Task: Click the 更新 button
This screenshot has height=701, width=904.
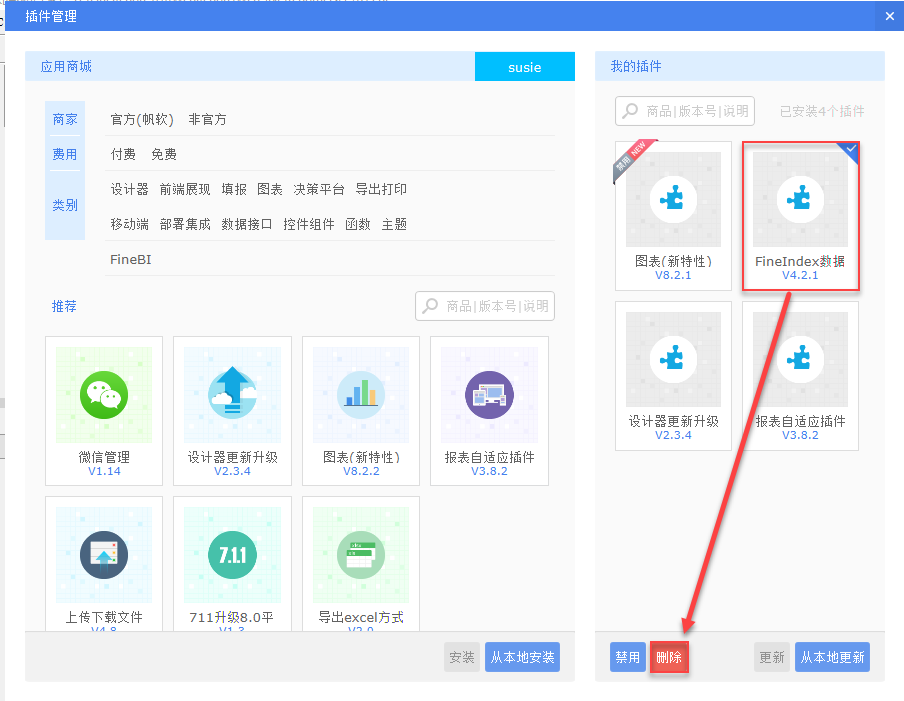Action: [772, 657]
